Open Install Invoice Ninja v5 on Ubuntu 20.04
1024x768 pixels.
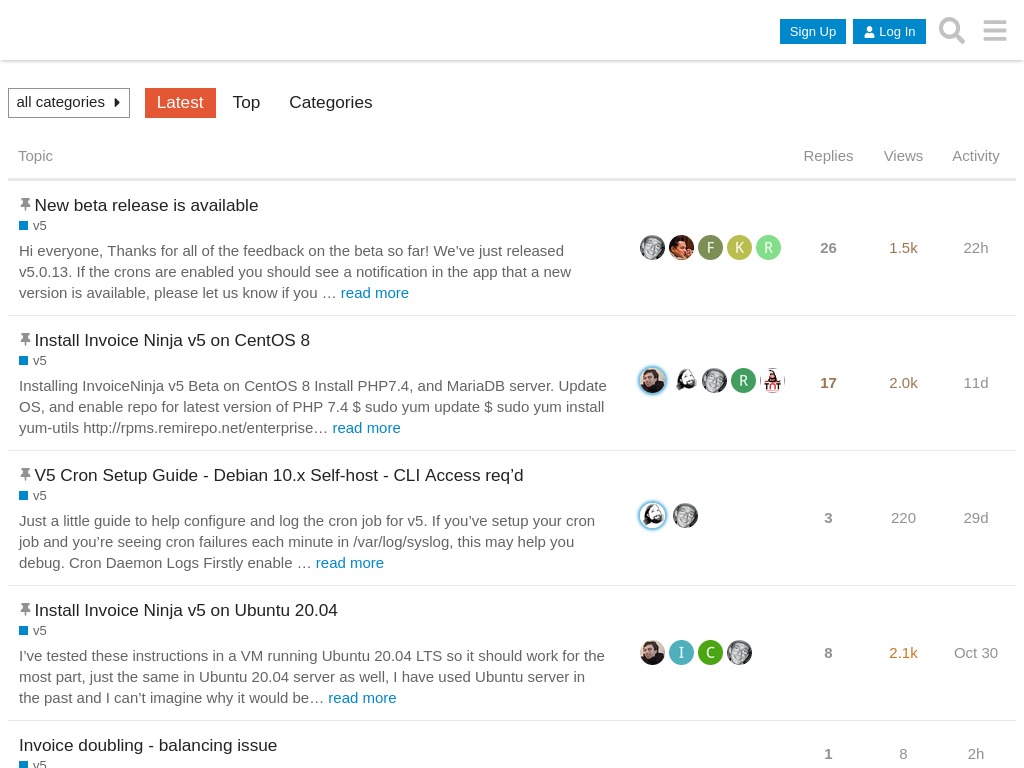(186, 610)
